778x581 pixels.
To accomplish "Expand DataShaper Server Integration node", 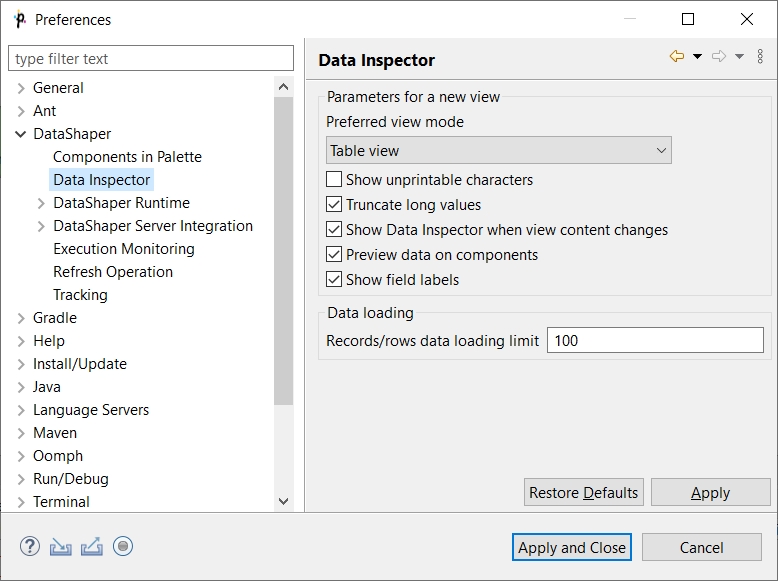I will coord(41,226).
